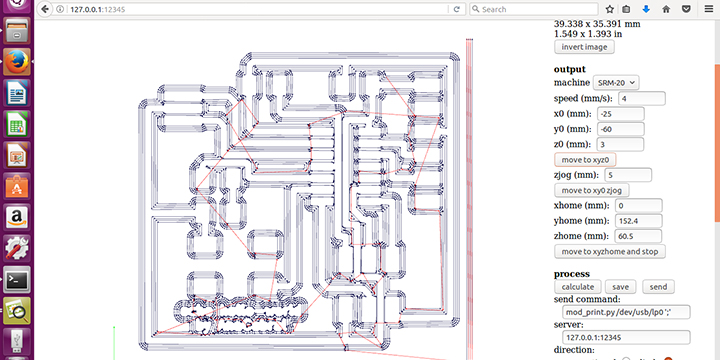720x360 pixels.
Task: Click the 'output' section heading
Action: (570, 69)
